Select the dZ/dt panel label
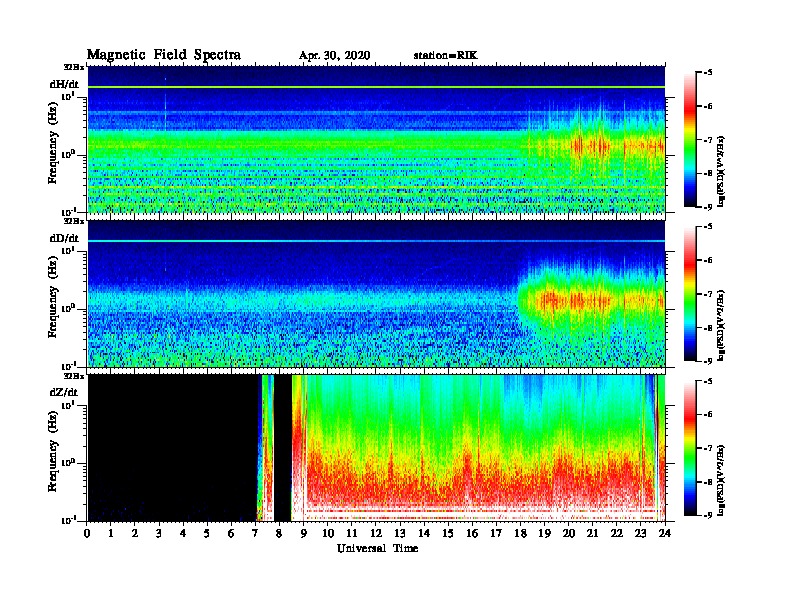Viewport: 792px width, 612px height. 64,392
